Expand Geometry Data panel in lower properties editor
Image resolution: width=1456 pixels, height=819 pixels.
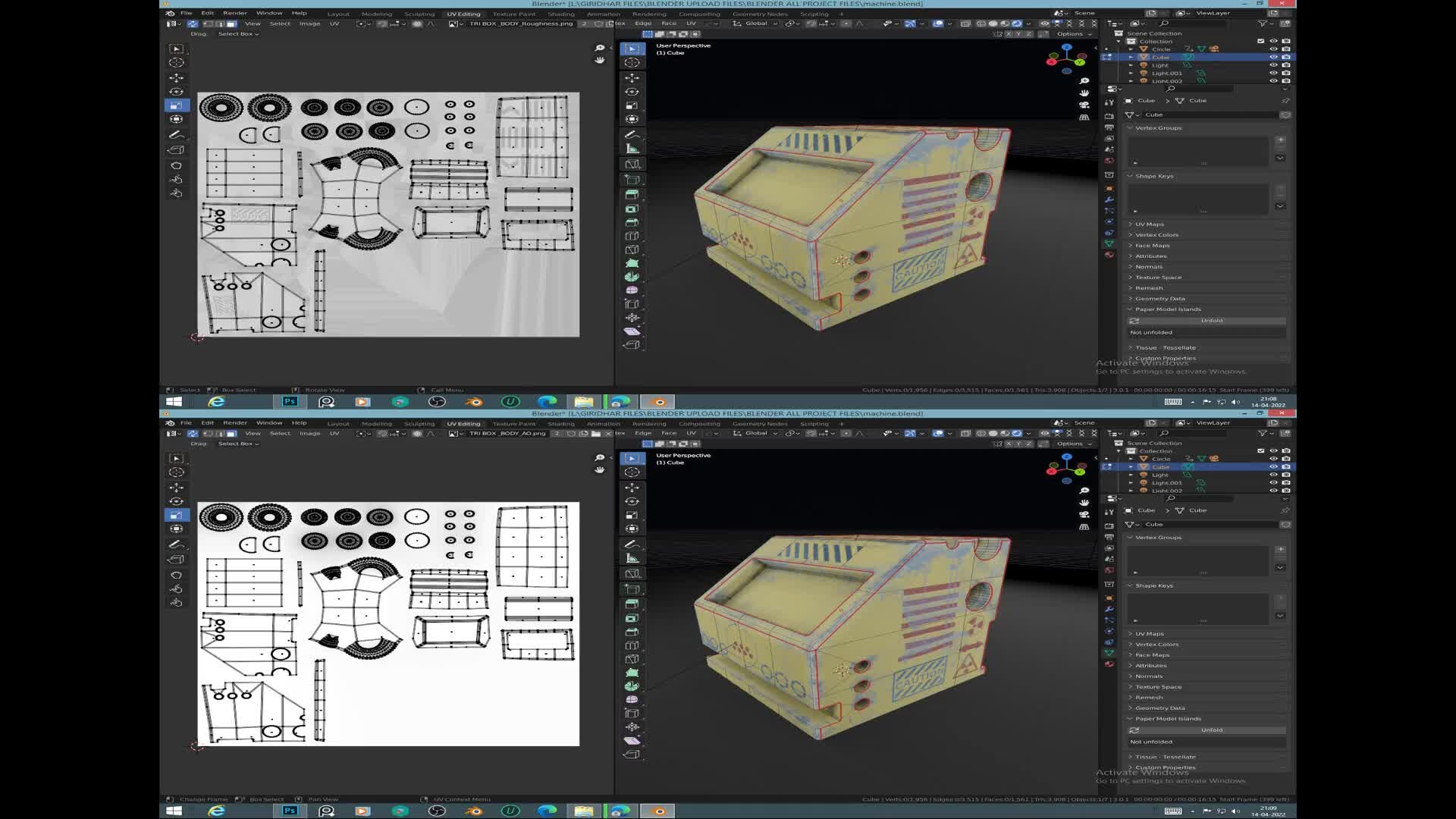click(1159, 708)
